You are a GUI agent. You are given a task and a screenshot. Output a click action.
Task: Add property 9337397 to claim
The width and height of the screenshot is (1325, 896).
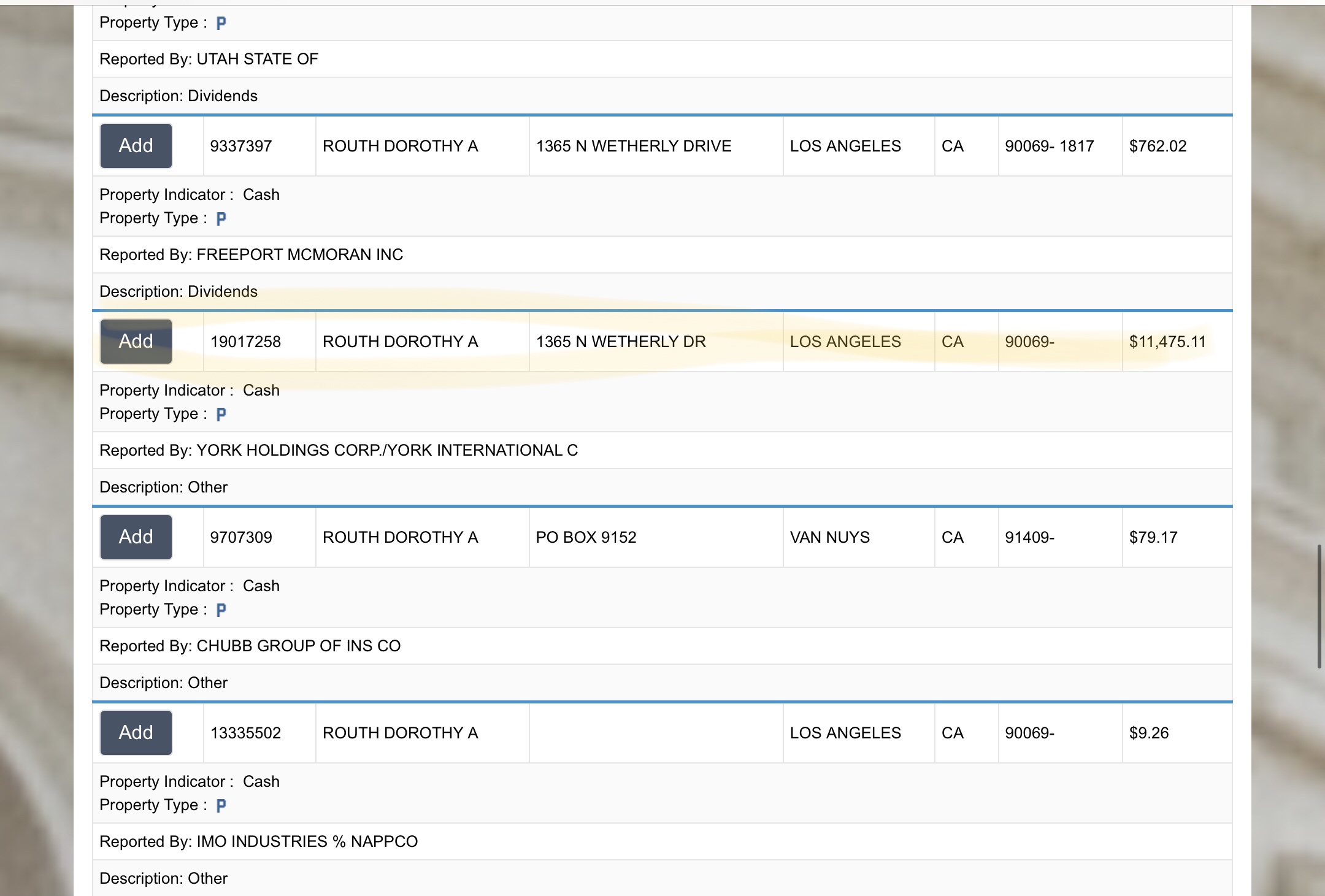click(x=136, y=146)
